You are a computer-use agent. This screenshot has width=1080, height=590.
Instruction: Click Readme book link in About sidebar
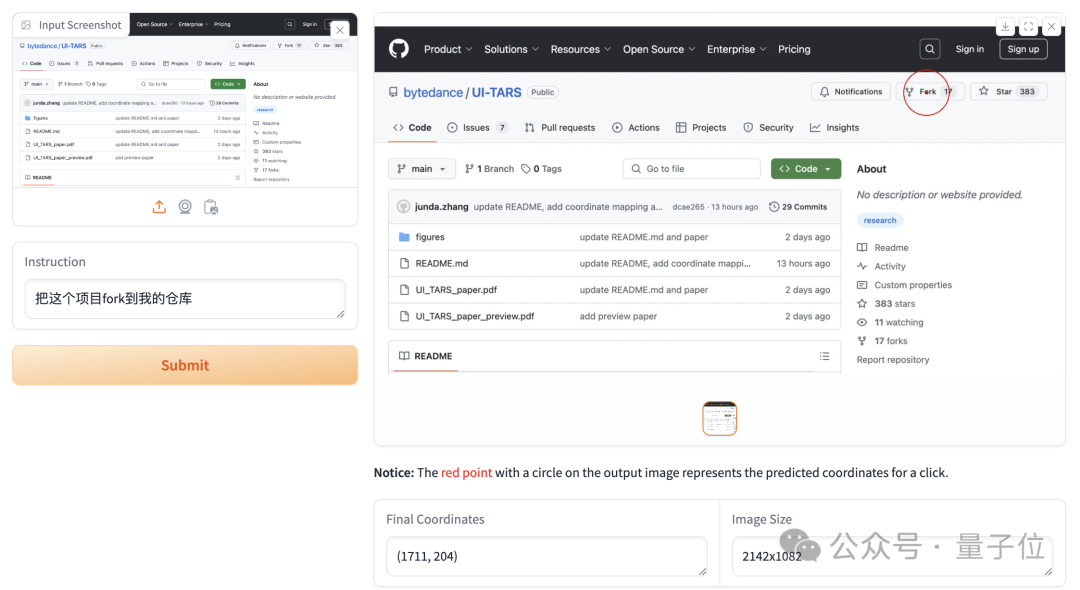click(x=883, y=247)
